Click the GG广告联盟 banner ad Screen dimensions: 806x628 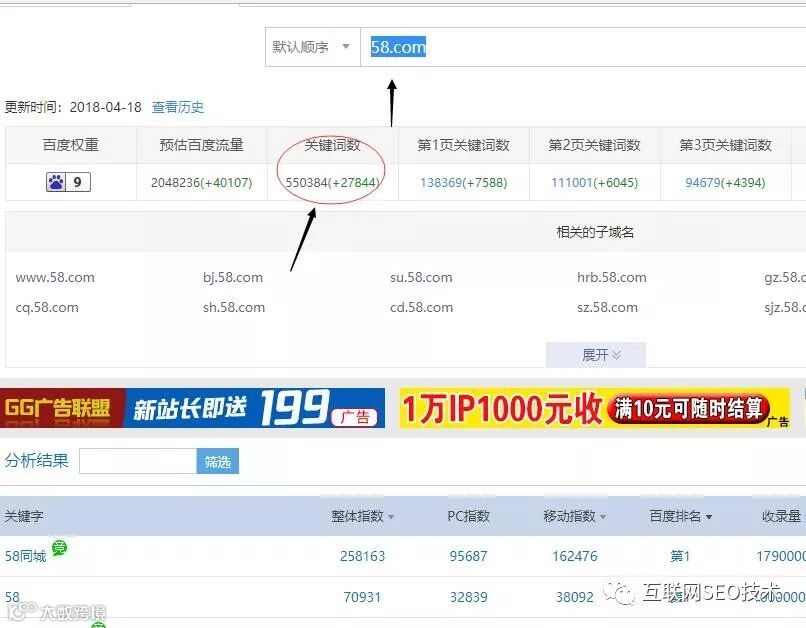click(192, 408)
